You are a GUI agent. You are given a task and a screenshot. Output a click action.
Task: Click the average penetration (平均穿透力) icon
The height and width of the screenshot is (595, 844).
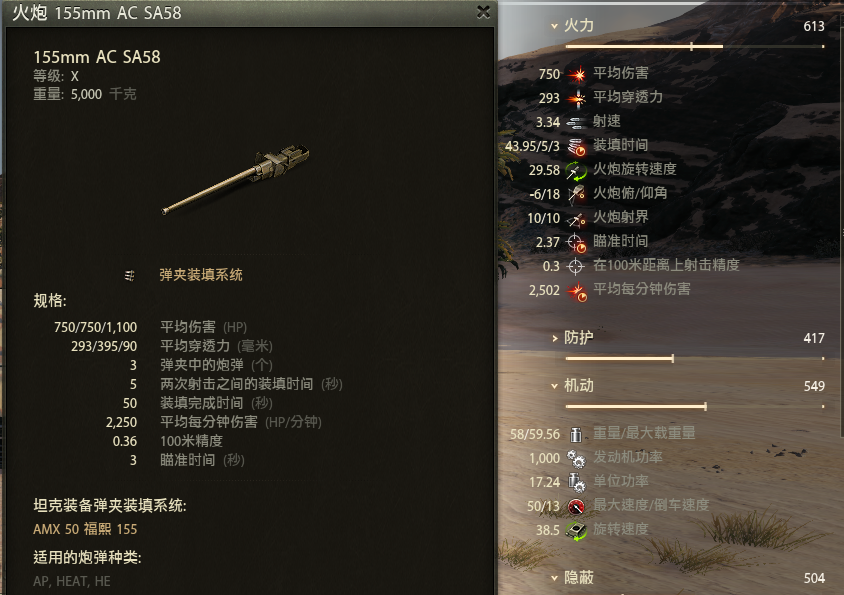pyautogui.click(x=577, y=98)
